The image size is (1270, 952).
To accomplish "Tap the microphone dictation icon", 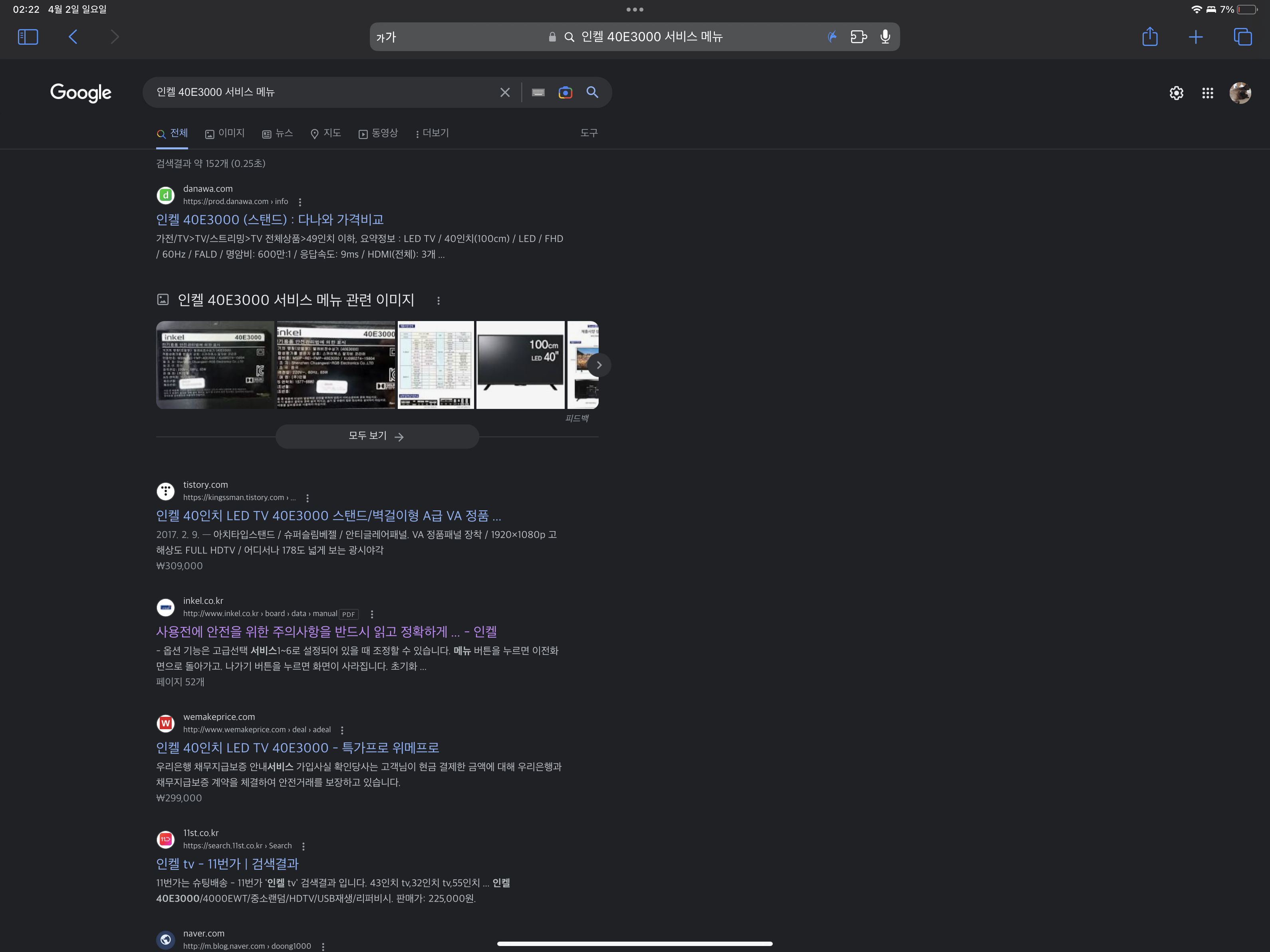I will [x=885, y=37].
